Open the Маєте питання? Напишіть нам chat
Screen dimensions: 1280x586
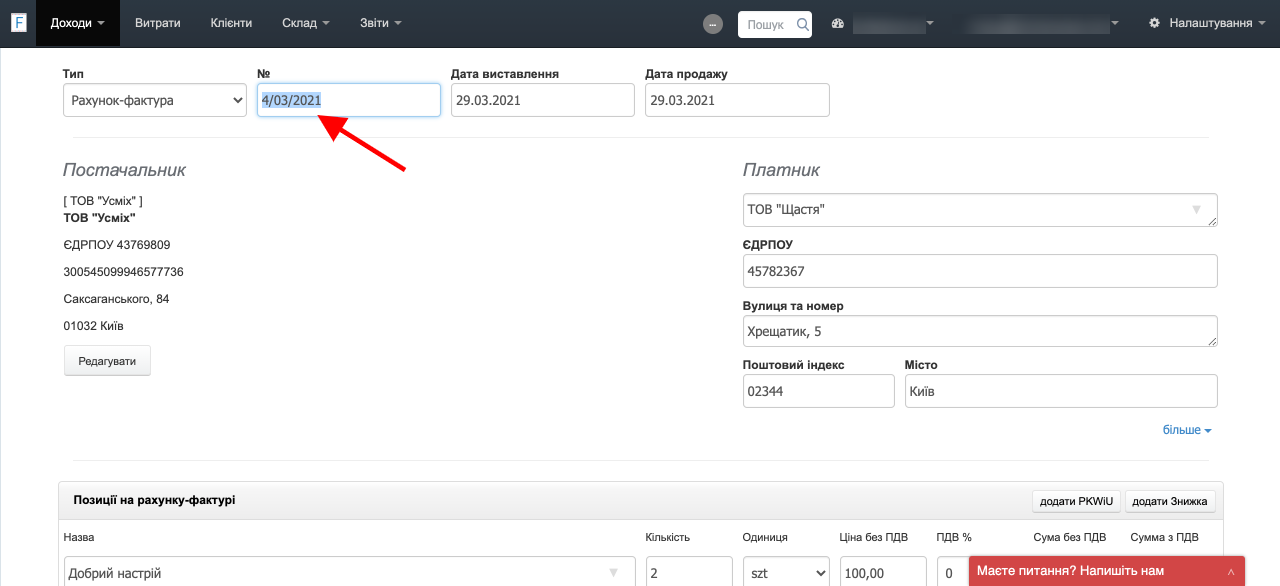coord(1107,571)
